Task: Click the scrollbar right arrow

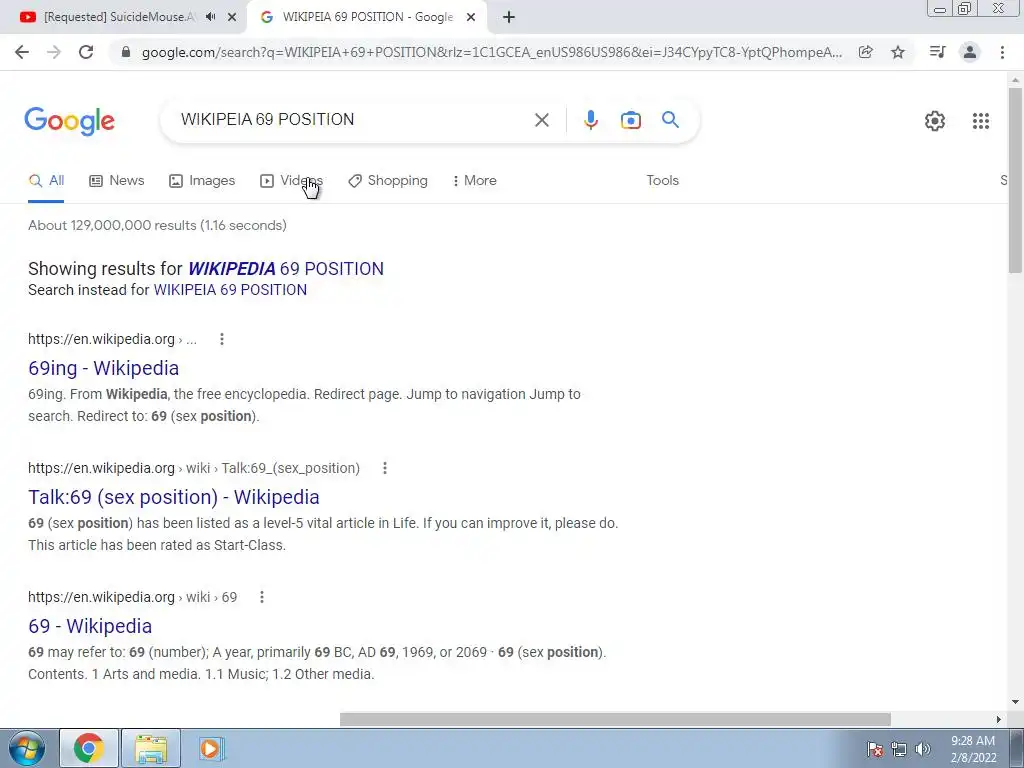Action: [x=999, y=720]
